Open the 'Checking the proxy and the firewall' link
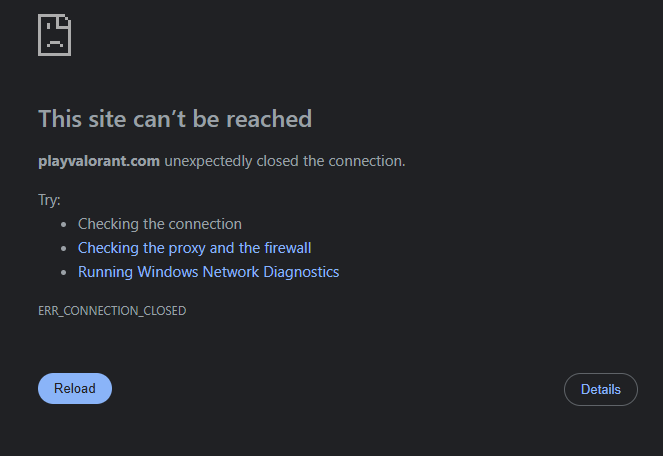 click(195, 248)
